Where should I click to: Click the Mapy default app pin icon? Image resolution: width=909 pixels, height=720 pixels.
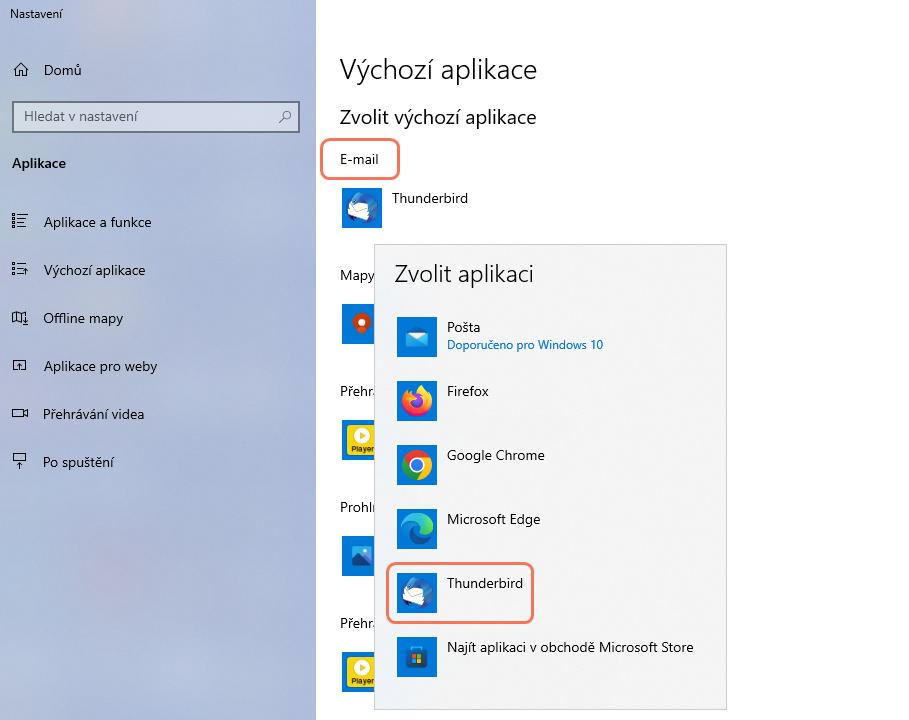(x=358, y=324)
